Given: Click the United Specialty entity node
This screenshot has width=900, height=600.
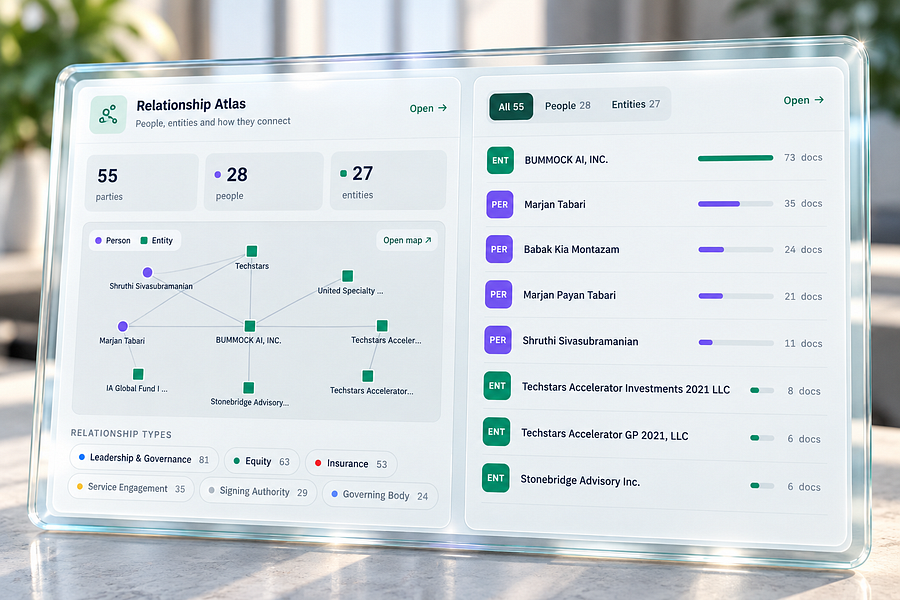Looking at the screenshot, I should tap(347, 276).
